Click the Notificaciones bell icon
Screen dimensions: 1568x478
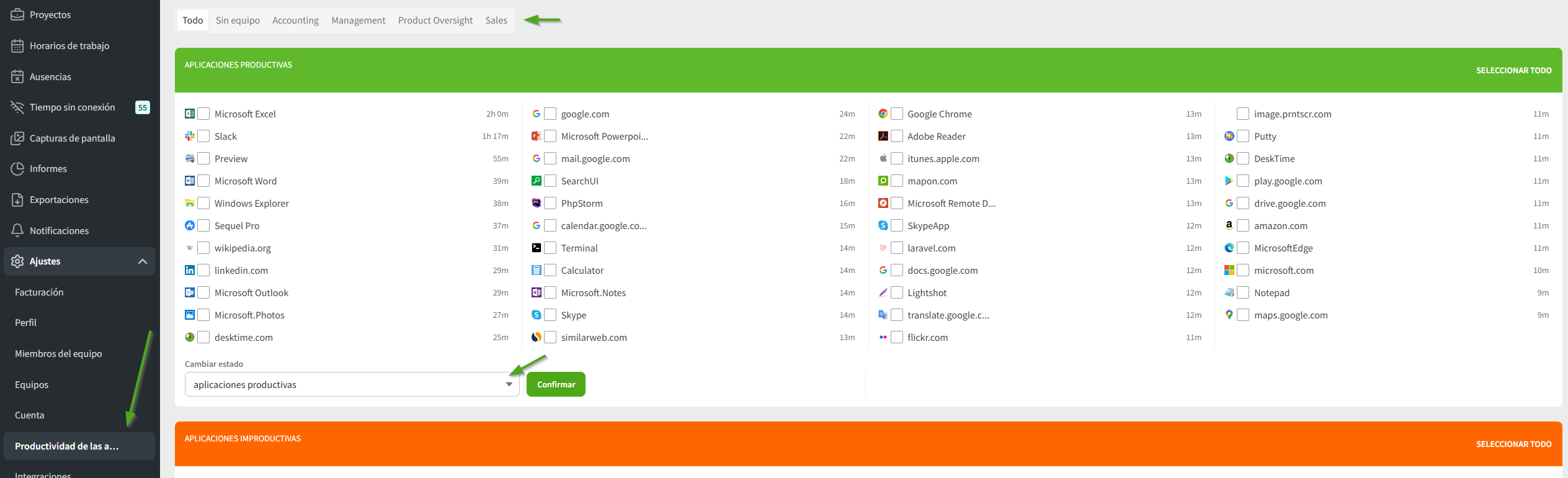pos(17,230)
